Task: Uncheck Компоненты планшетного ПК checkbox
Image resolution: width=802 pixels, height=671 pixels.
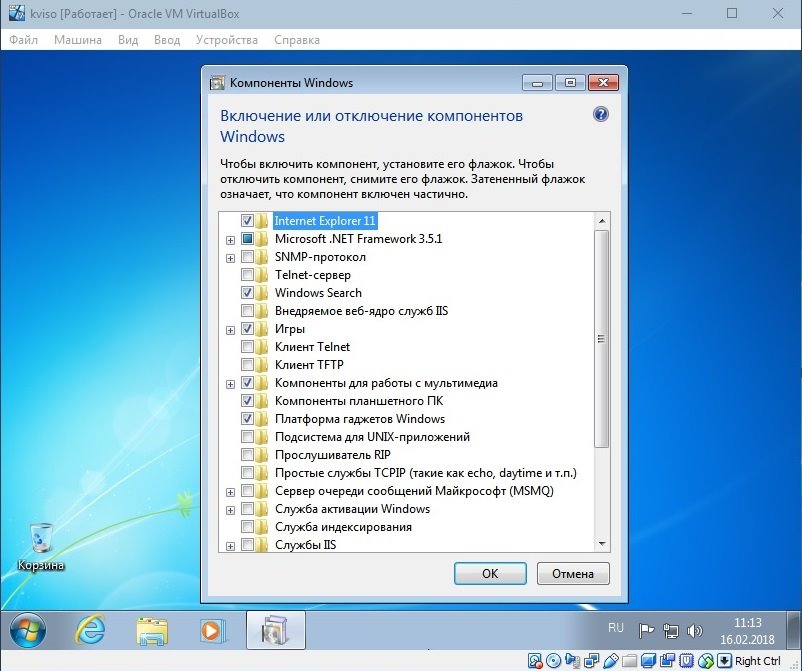Action: [x=247, y=400]
